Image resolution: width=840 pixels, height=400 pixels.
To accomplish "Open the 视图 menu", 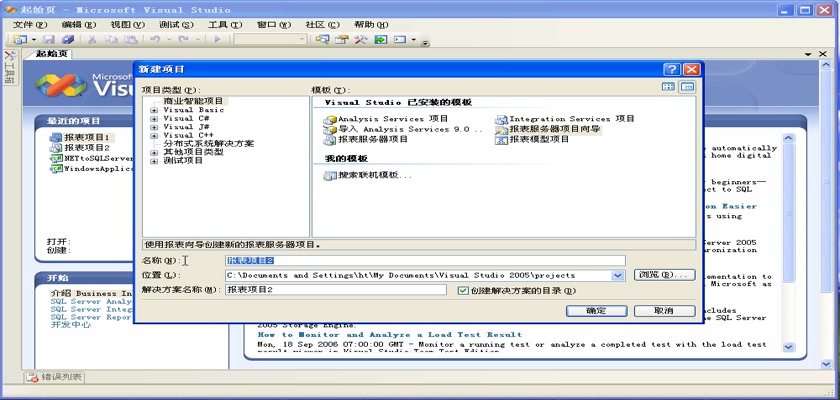I will [x=128, y=25].
